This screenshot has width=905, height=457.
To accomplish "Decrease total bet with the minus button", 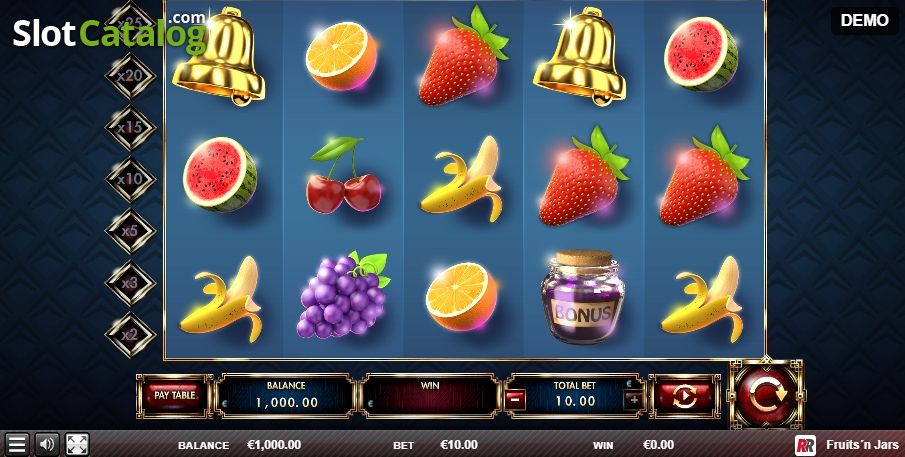I will tap(515, 399).
